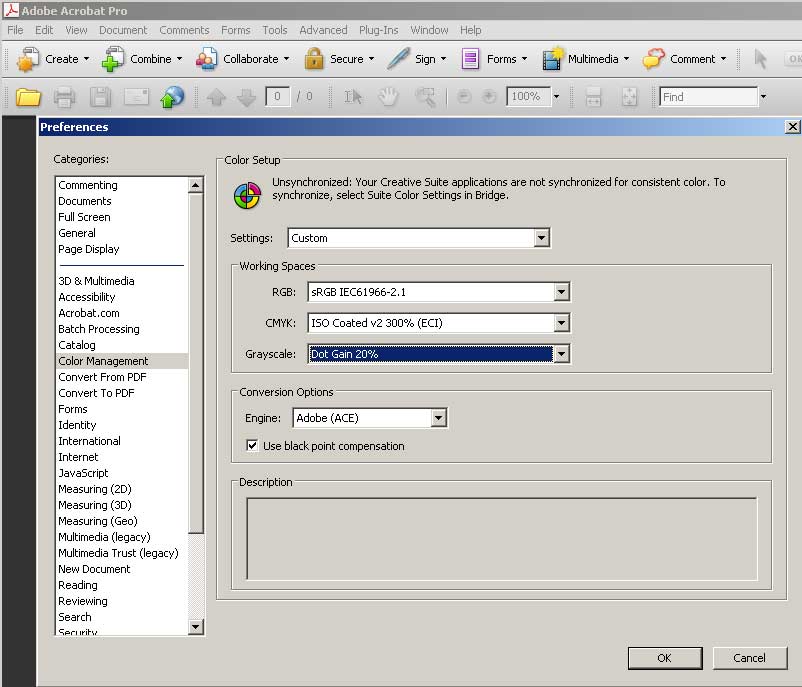This screenshot has width=802, height=687.
Task: Go to previous page arrow
Action: coord(216,97)
